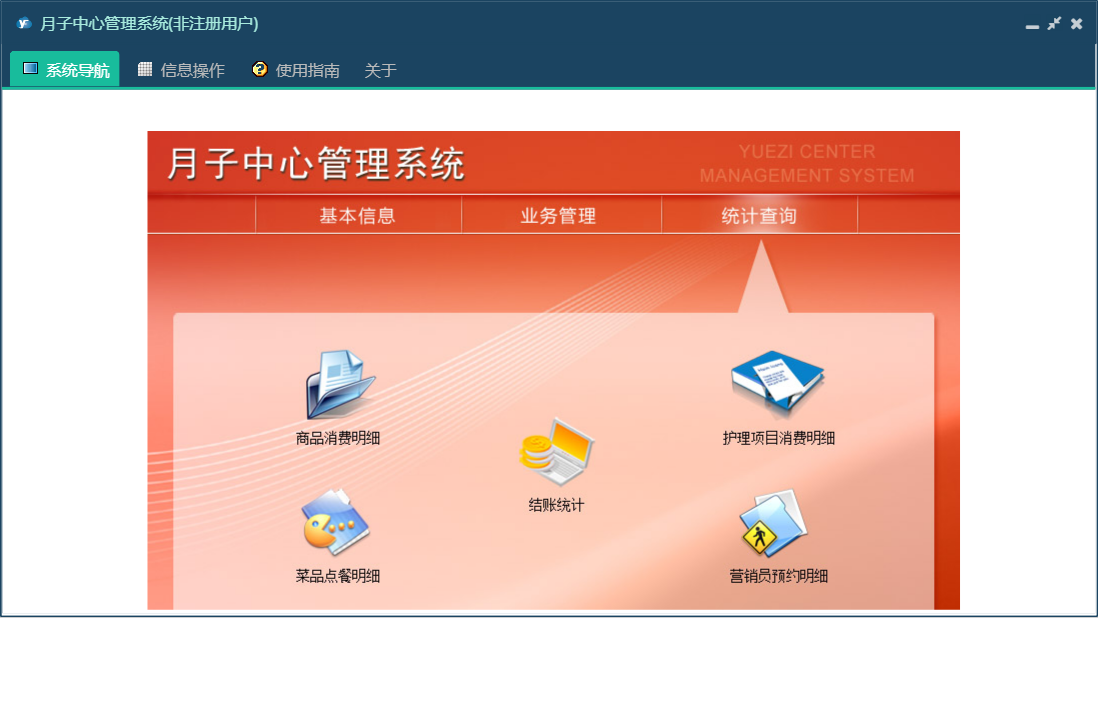Open the 菜品点餐明细 pac-man folder icon
Screen dimensions: 1098x728
pos(335,522)
